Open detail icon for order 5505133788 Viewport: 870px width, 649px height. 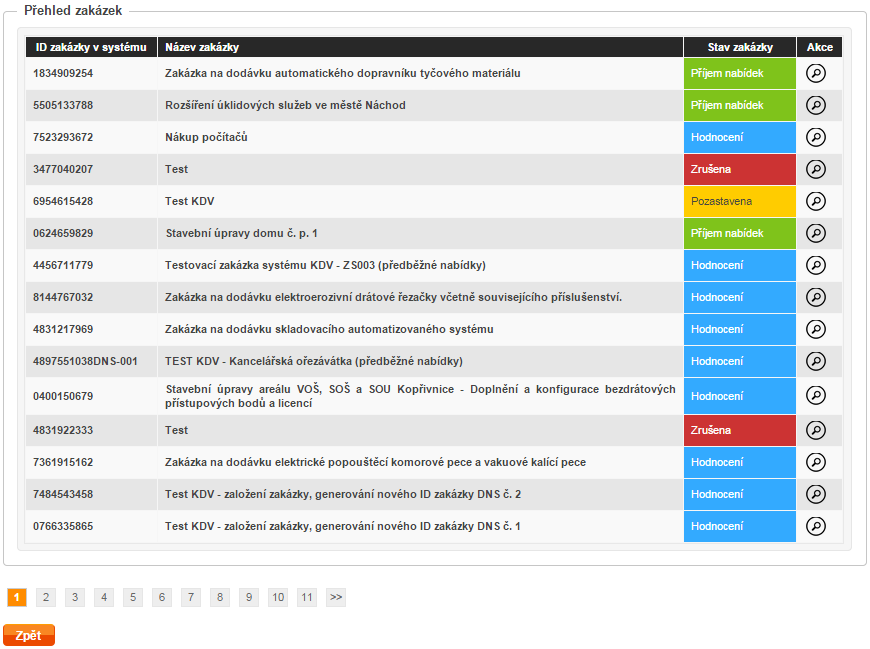click(816, 105)
